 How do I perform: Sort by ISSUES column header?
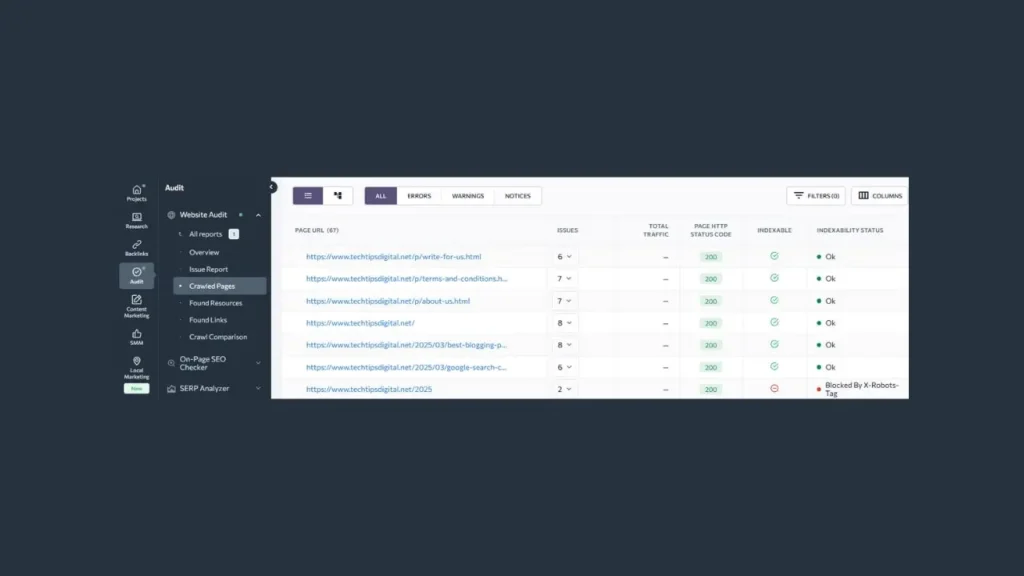pyautogui.click(x=568, y=231)
